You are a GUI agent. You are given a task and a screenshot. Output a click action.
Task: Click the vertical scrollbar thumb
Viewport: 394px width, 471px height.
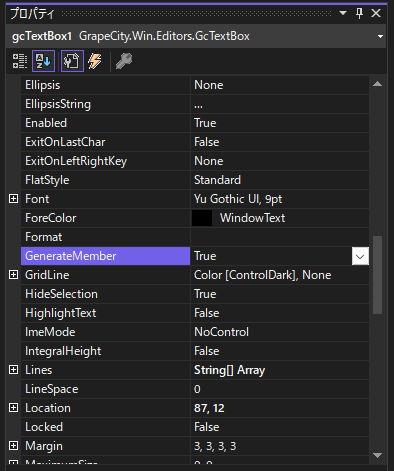pos(377,275)
